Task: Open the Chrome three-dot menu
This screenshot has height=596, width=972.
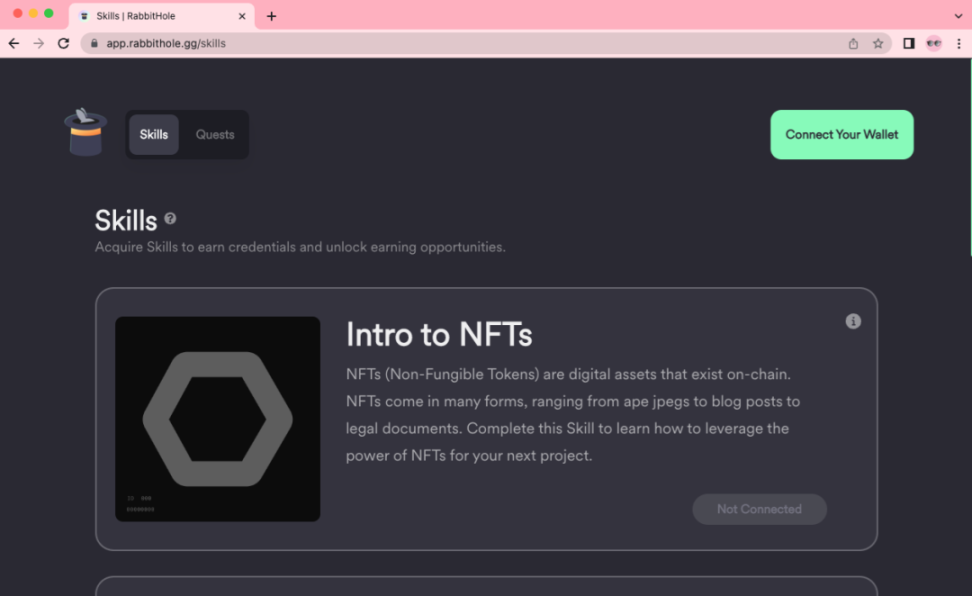Action: pos(958,43)
